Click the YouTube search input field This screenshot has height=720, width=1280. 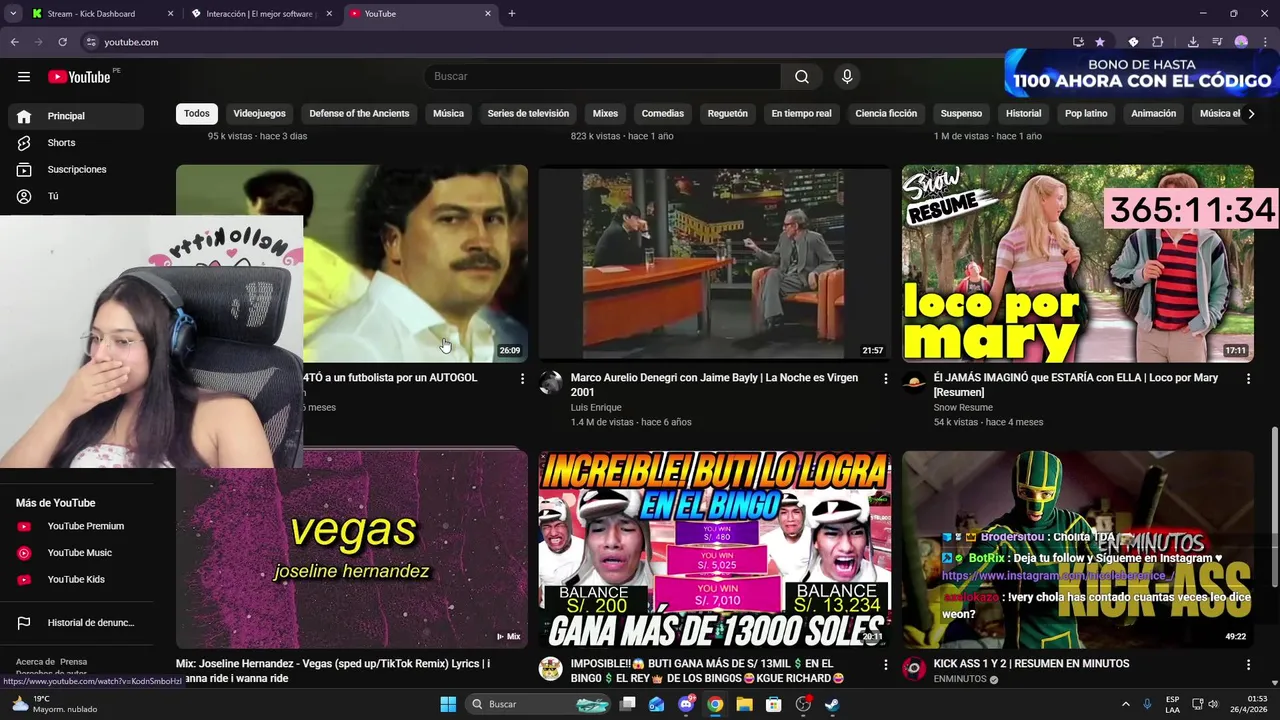click(x=602, y=77)
